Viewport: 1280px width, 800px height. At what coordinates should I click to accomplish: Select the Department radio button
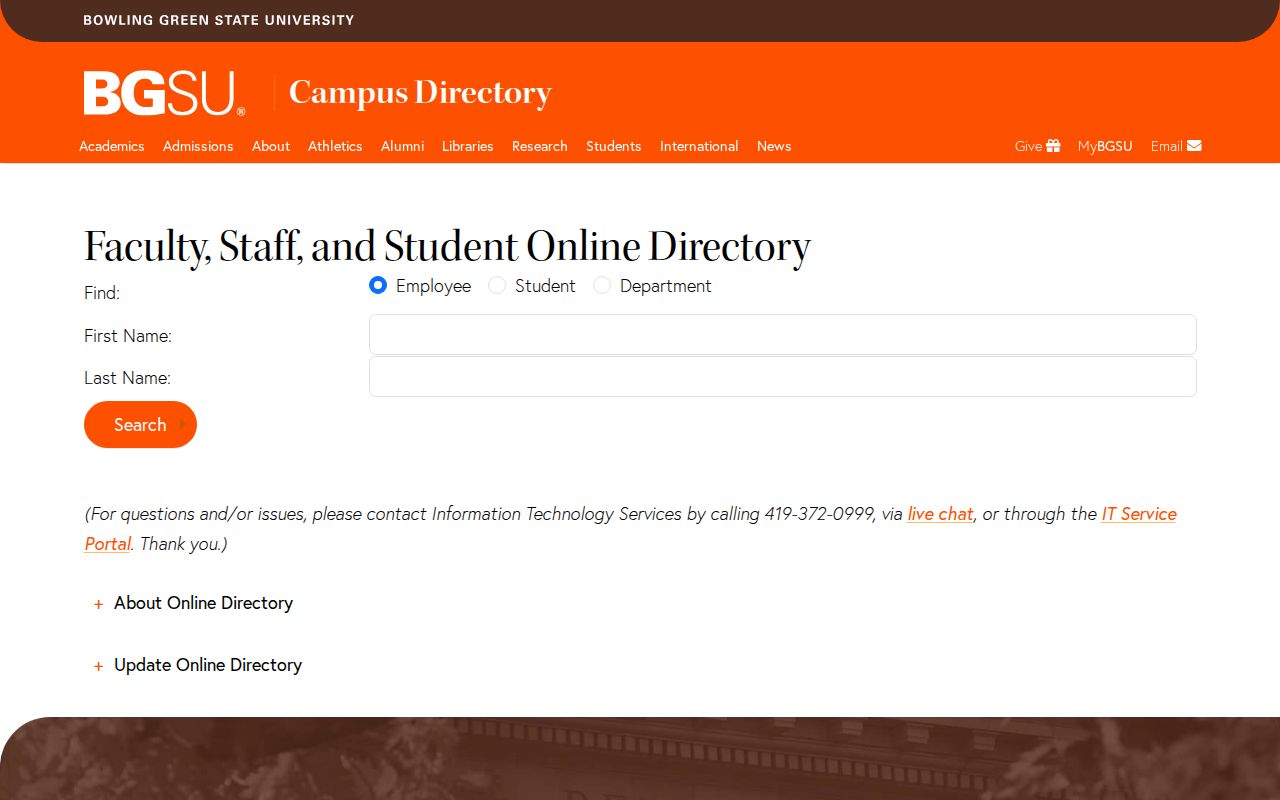tap(602, 285)
